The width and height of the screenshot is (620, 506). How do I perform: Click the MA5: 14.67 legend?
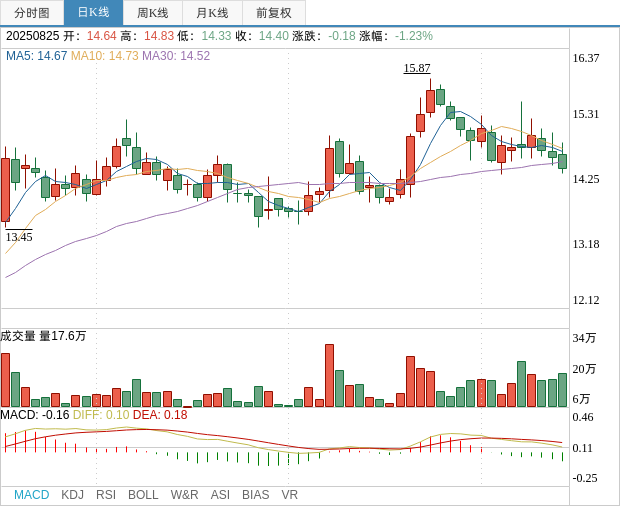coord(36,56)
